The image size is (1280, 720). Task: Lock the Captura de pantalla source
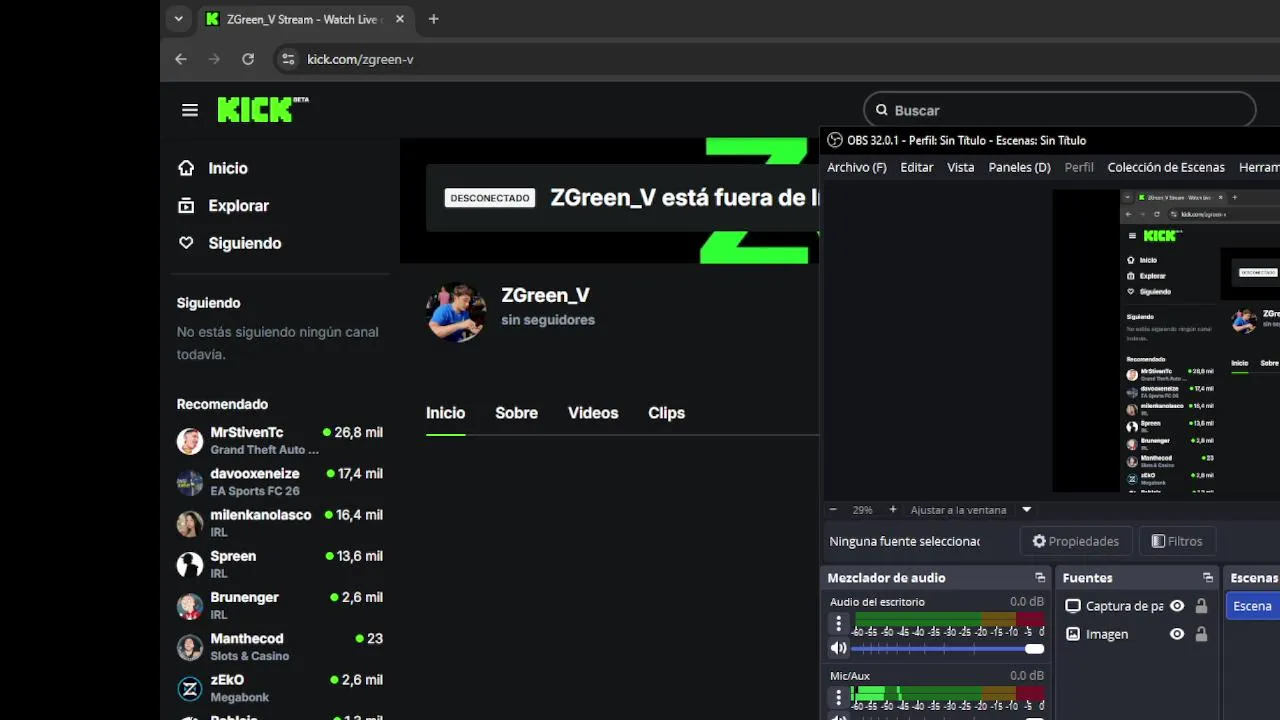[x=1201, y=606]
